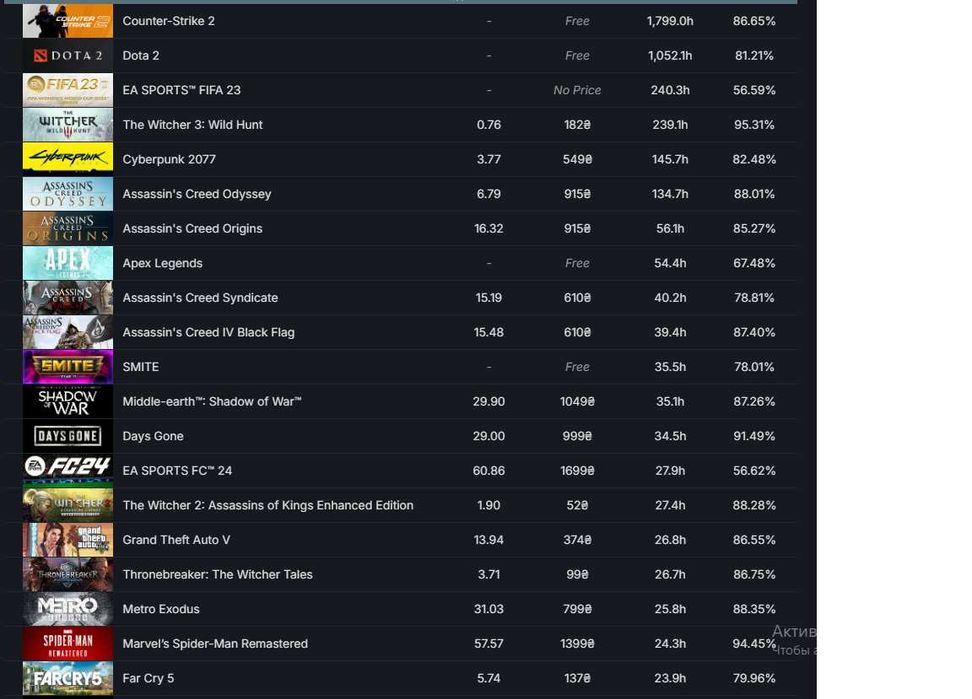Click the Far Cry 5 game name

(148, 679)
